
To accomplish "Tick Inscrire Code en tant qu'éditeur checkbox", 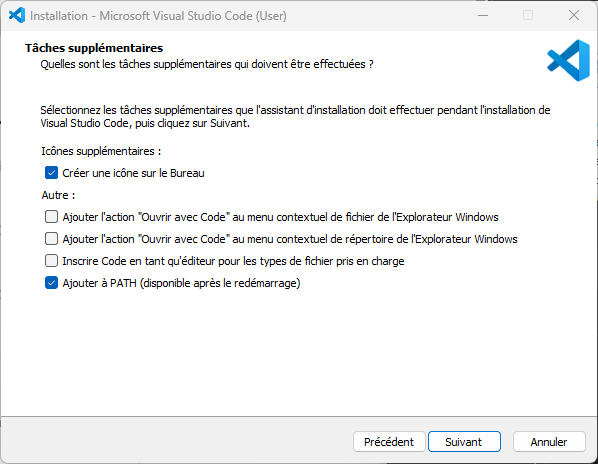I will point(51,261).
